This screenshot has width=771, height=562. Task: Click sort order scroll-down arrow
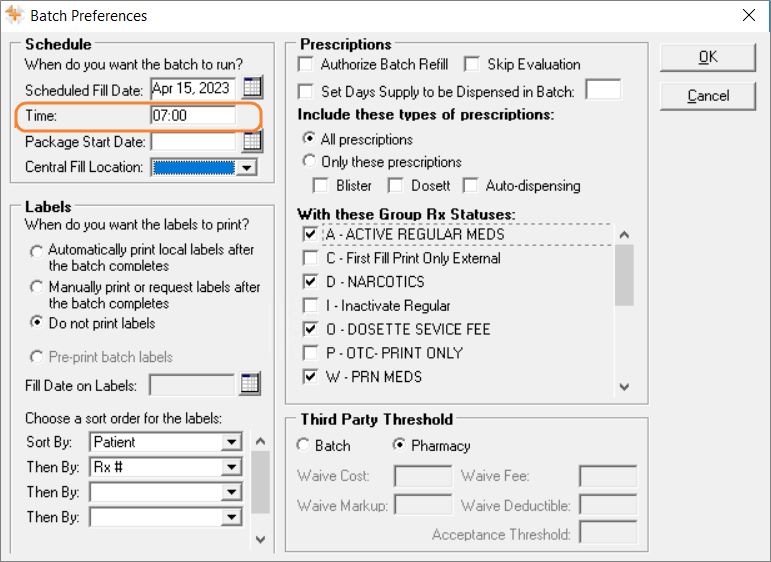(x=261, y=539)
